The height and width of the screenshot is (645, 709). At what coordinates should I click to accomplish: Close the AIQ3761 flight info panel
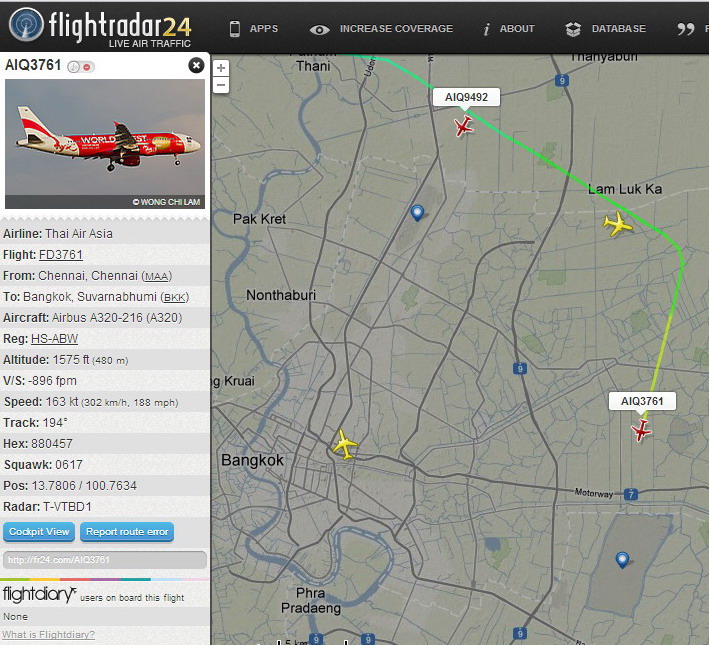click(x=196, y=66)
